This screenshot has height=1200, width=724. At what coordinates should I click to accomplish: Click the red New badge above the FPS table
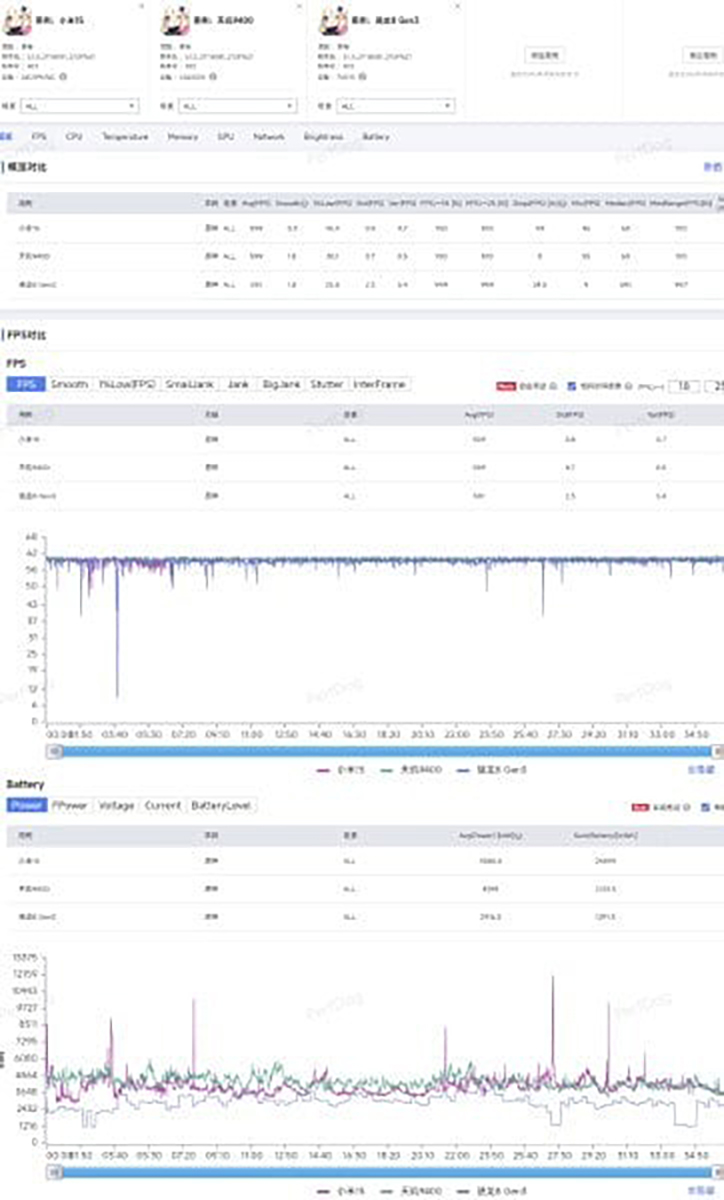505,386
